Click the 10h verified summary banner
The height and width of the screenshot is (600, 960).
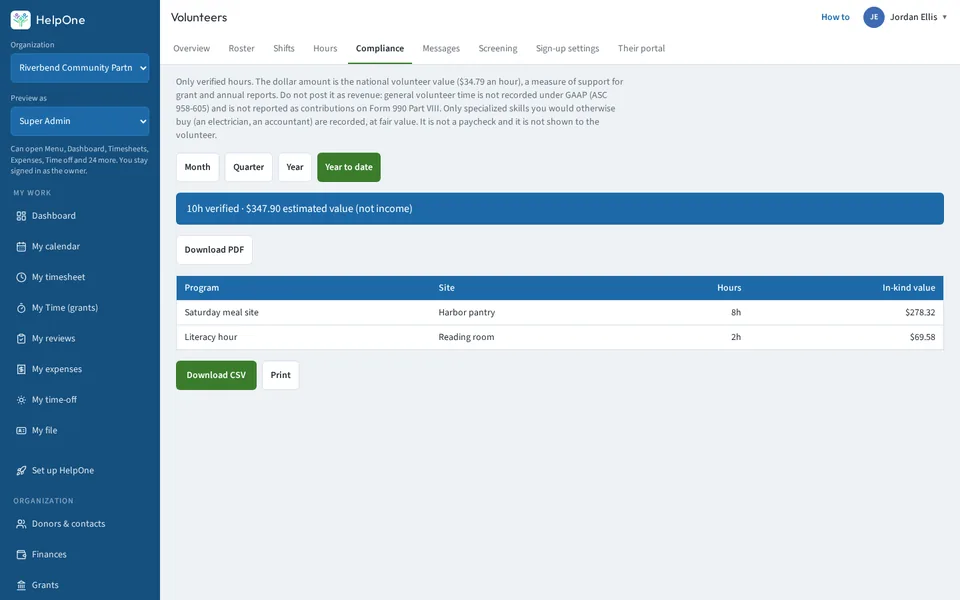coord(560,209)
